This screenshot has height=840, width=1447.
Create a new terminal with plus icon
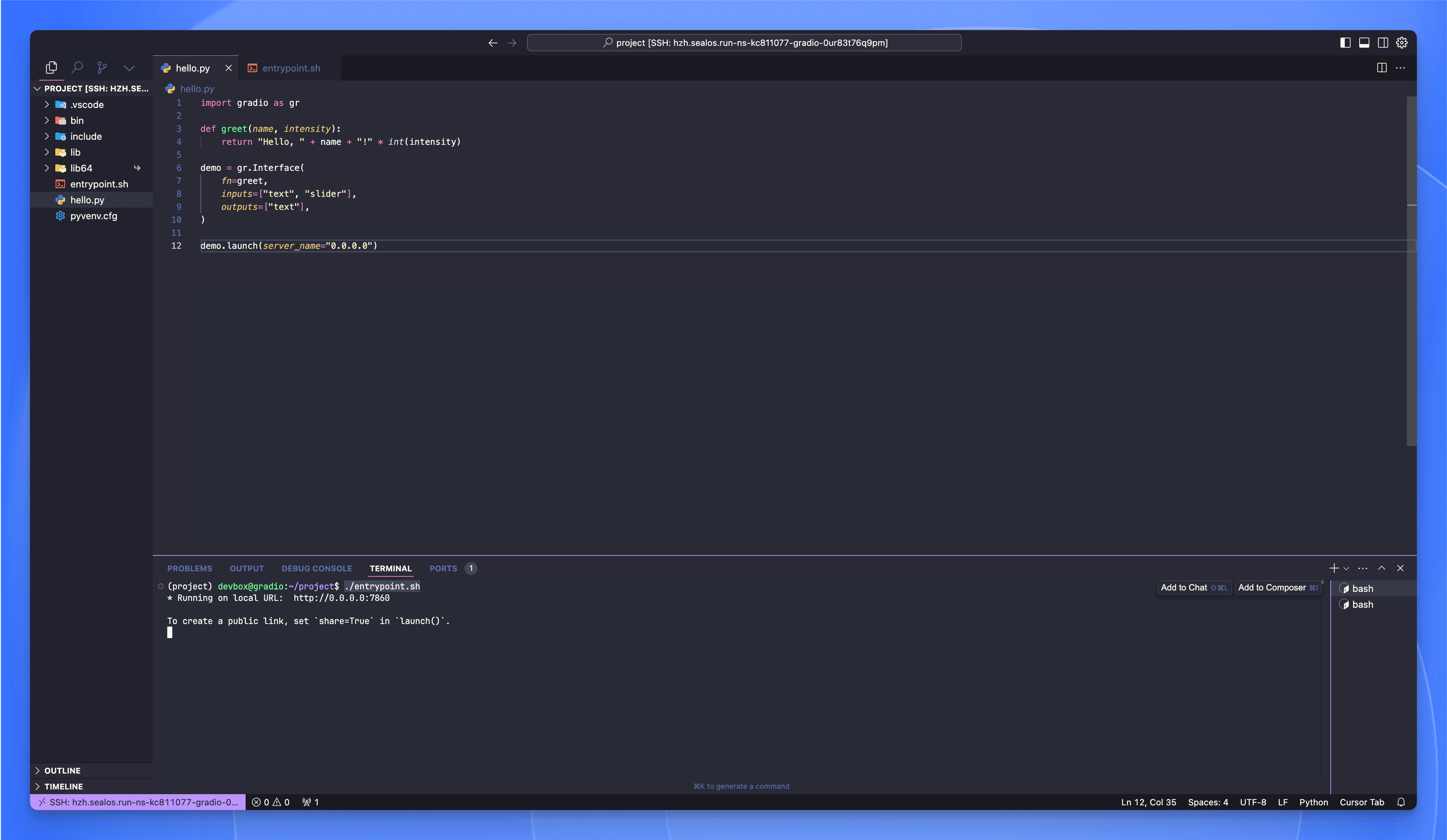(1334, 568)
